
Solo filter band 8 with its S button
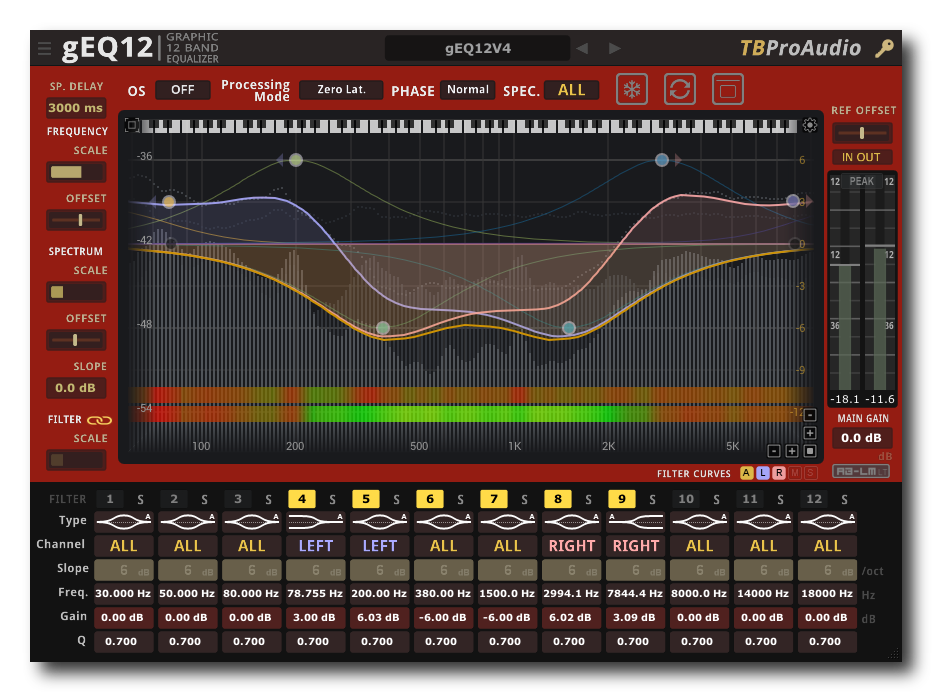point(588,500)
